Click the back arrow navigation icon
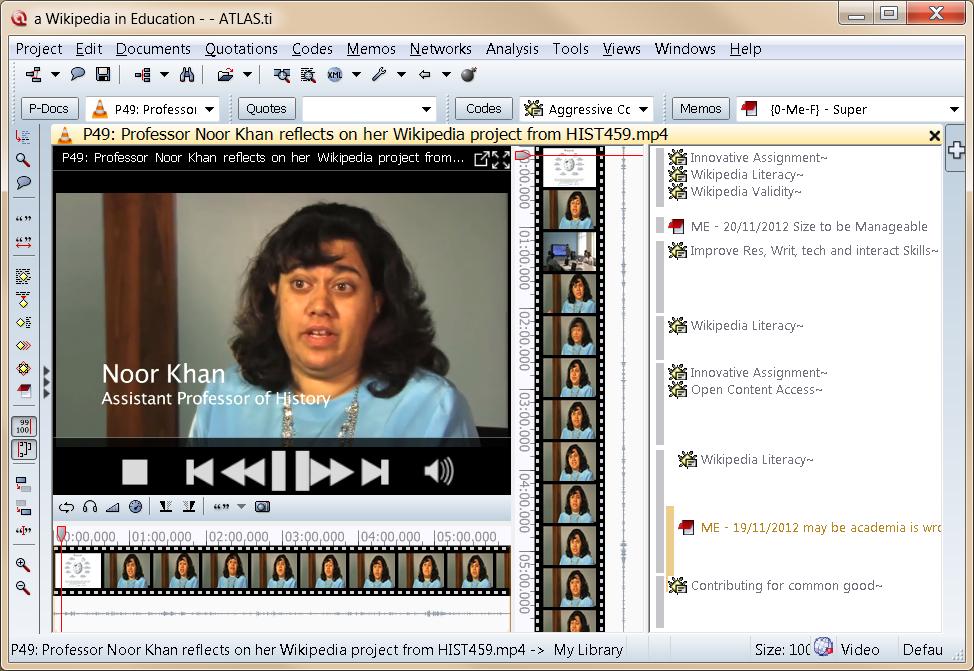Image resolution: width=974 pixels, height=671 pixels. point(425,75)
